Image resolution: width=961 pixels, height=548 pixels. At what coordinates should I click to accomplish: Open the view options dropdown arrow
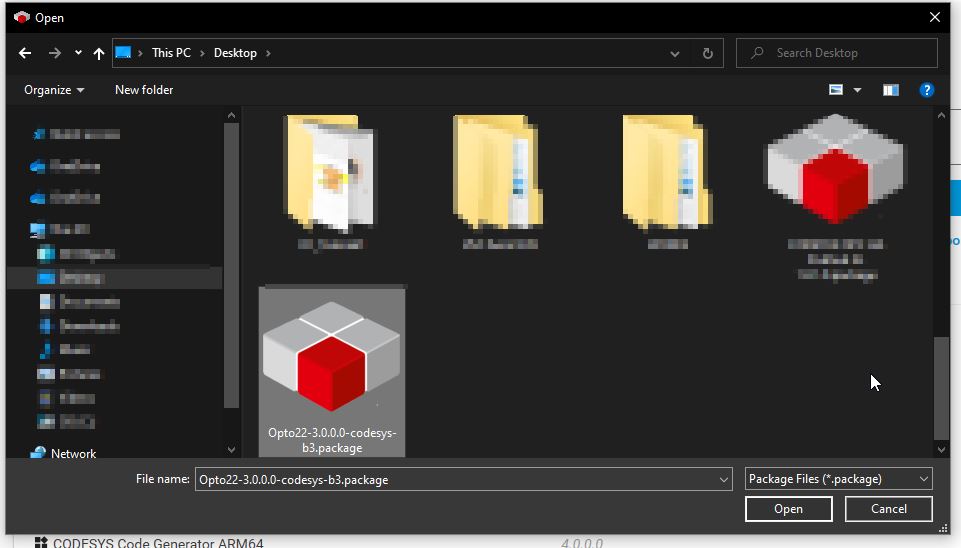pyautogui.click(x=857, y=91)
